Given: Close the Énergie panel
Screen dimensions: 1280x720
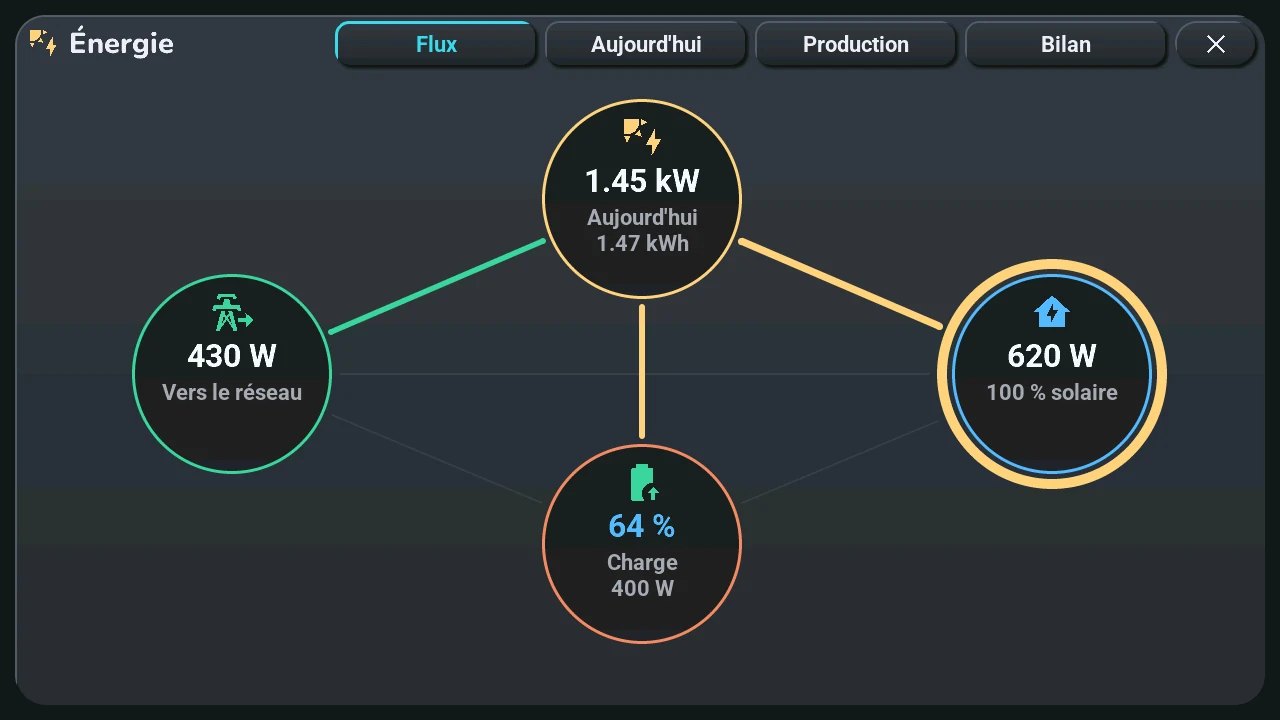Looking at the screenshot, I should (x=1216, y=44).
